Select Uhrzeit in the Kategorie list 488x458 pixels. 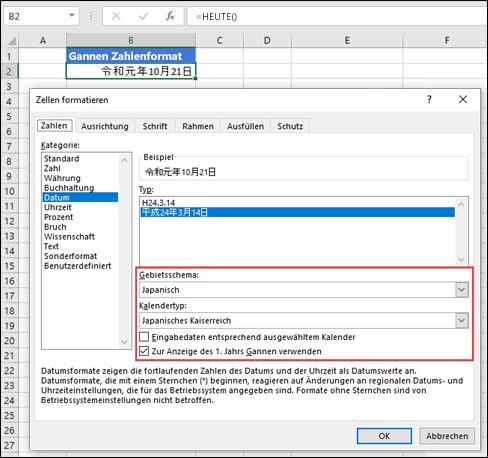point(58,207)
